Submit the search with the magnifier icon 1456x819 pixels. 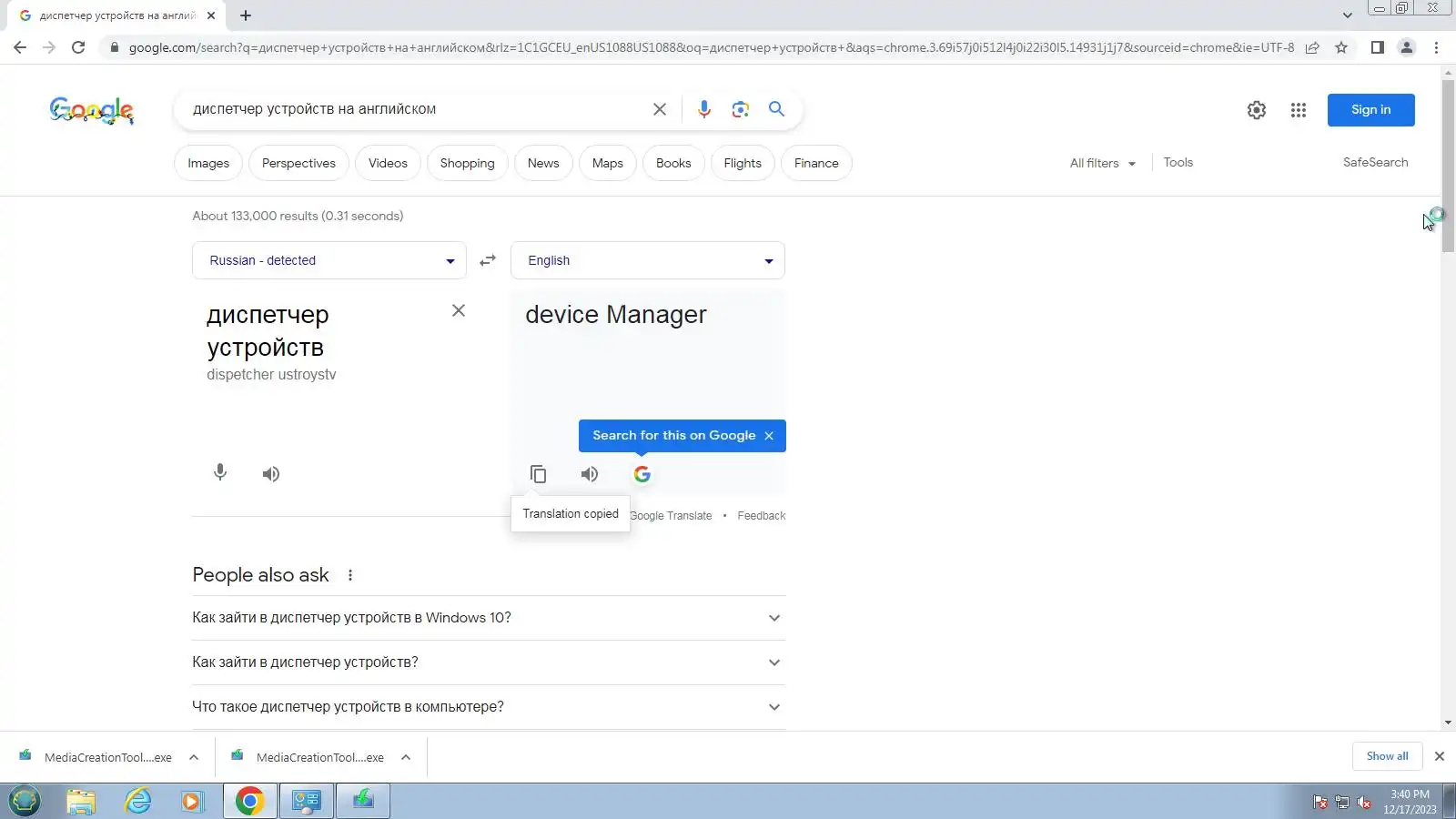click(776, 109)
